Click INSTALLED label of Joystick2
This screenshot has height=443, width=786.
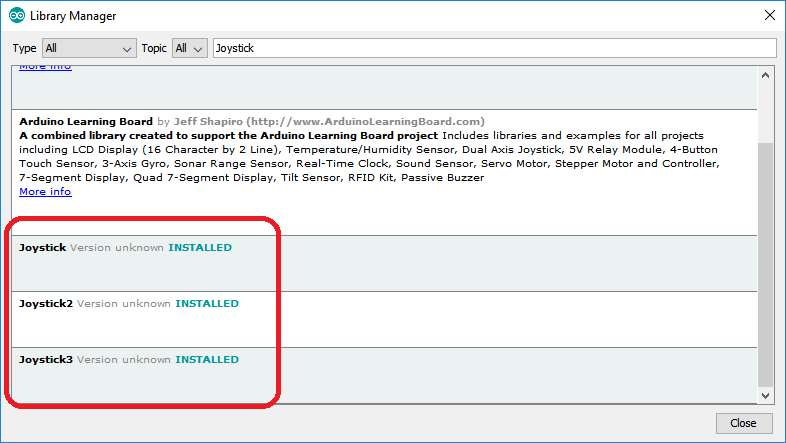pyautogui.click(x=207, y=304)
